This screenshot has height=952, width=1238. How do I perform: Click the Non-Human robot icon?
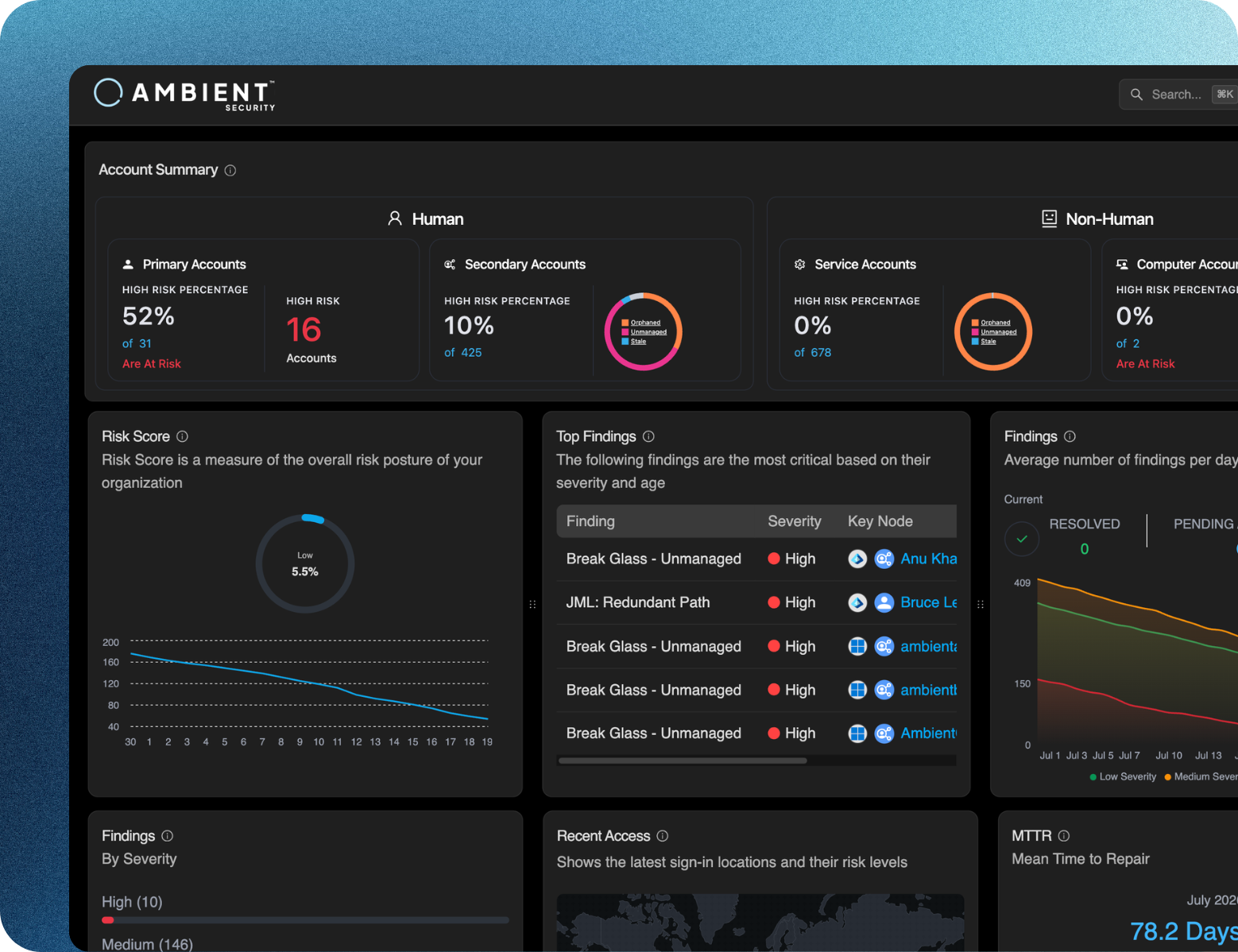(1049, 219)
